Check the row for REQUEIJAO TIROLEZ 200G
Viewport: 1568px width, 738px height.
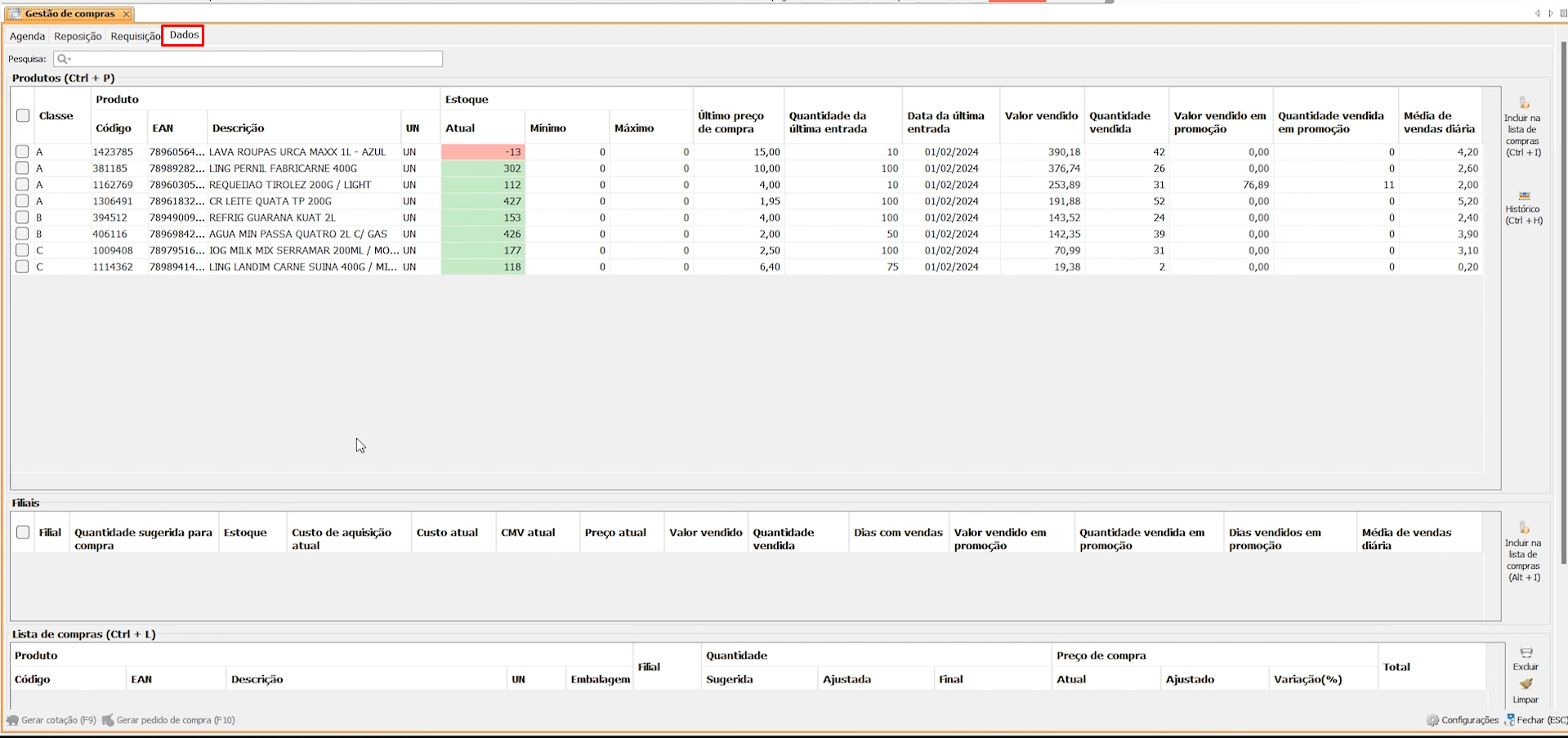(22, 185)
